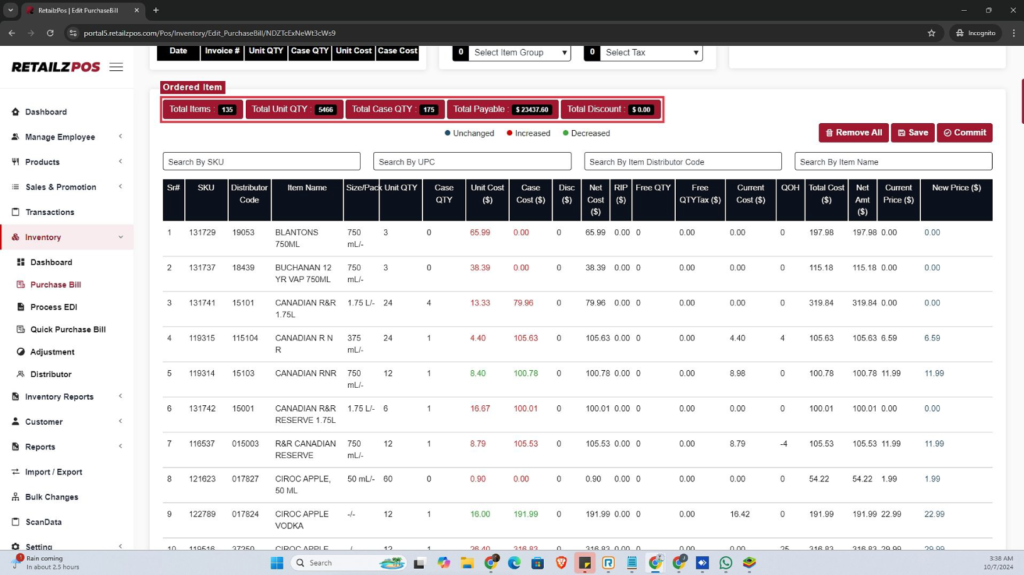Click item name CIROC APPLE VODKA

300,520
